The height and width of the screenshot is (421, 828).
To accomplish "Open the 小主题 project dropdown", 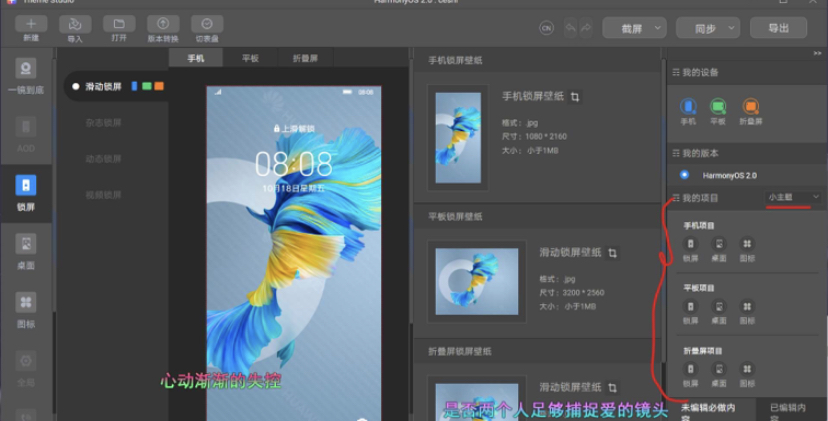I will coord(793,198).
